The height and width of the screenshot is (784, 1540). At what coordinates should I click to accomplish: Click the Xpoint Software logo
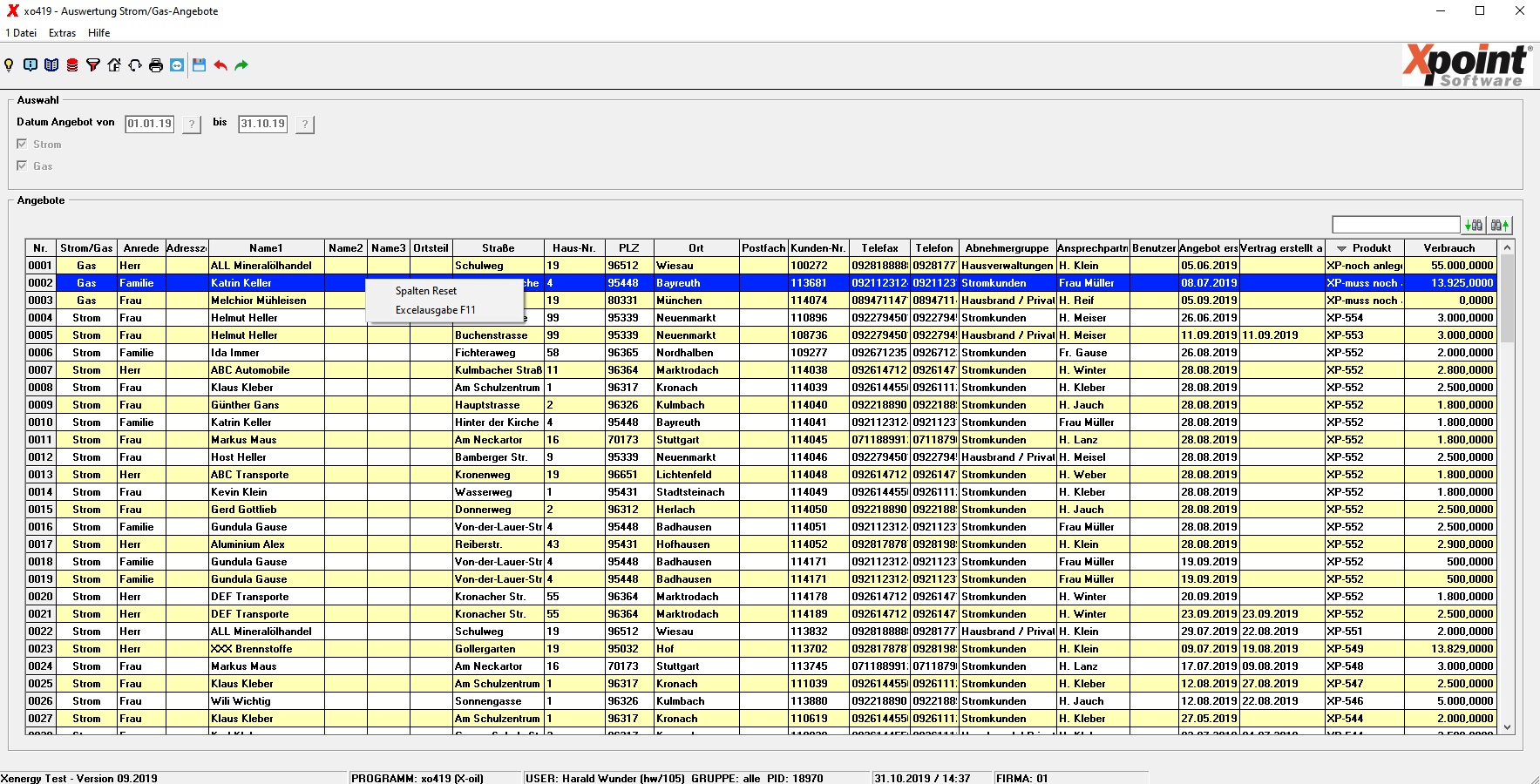point(1468,65)
